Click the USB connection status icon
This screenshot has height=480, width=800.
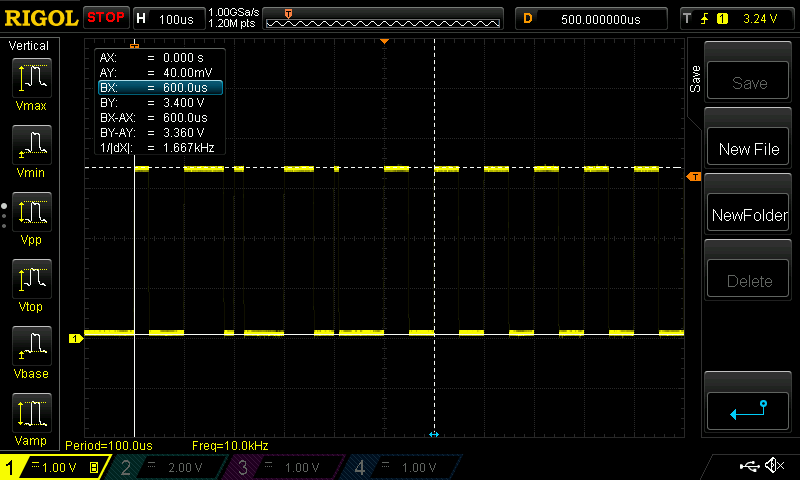point(749,465)
